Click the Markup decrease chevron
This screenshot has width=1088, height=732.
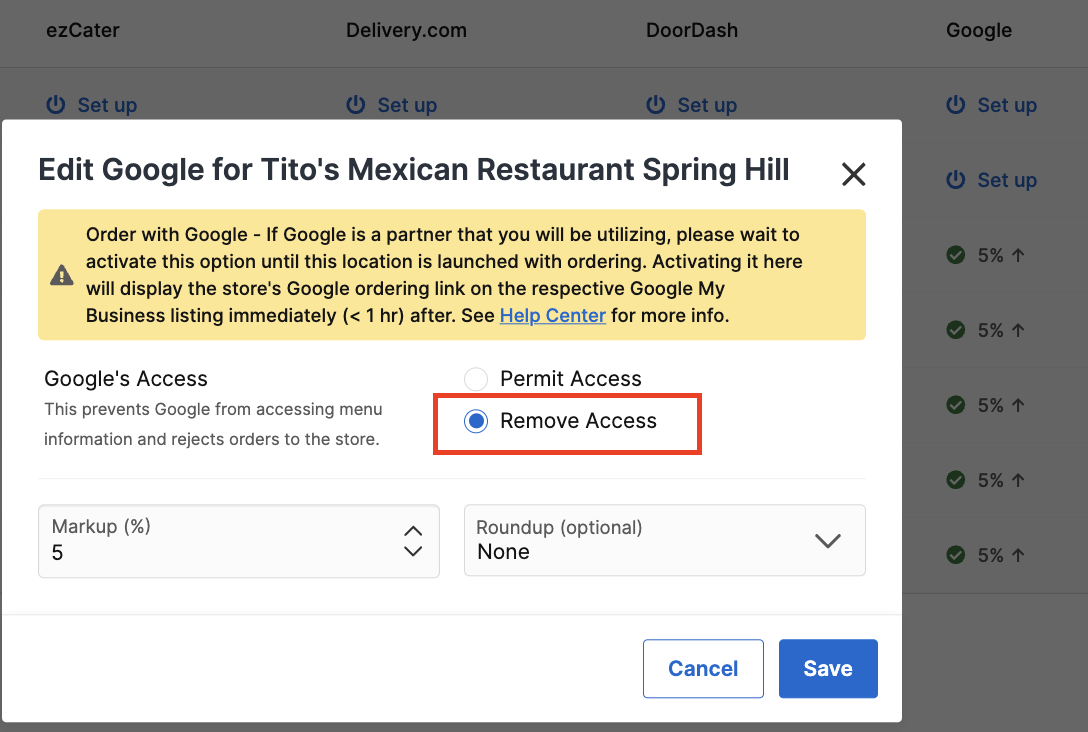[x=412, y=552]
